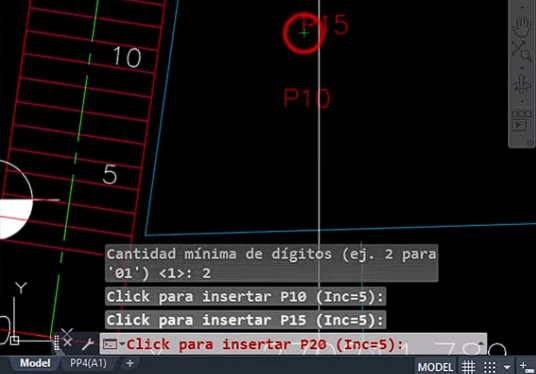Open navigation bar options menu at bottom corner
The width and height of the screenshot is (536, 374).
click(530, 143)
